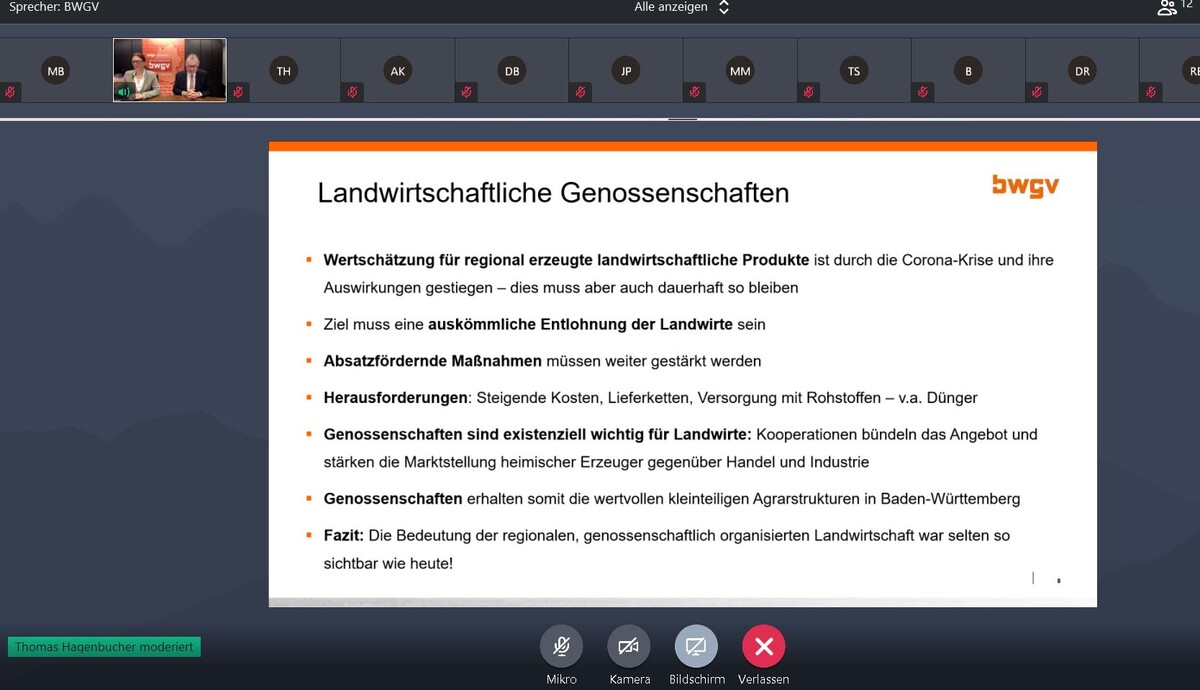Select the BWGV speaker video thumbnail

(x=170, y=70)
